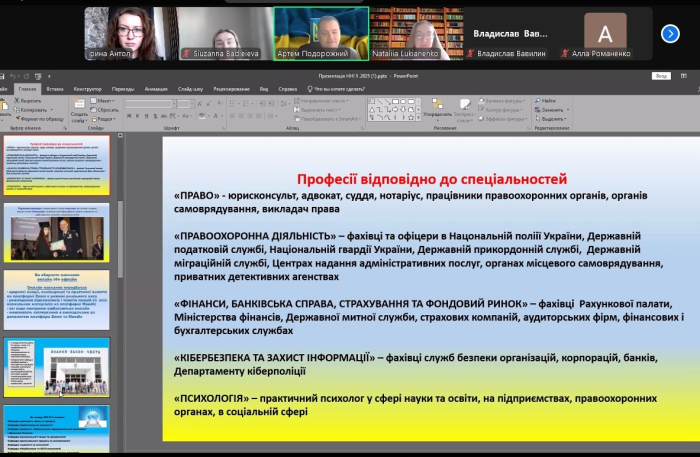
Task: Switch to the Слайд-шоу ribbon tab
Action: [x=190, y=89]
